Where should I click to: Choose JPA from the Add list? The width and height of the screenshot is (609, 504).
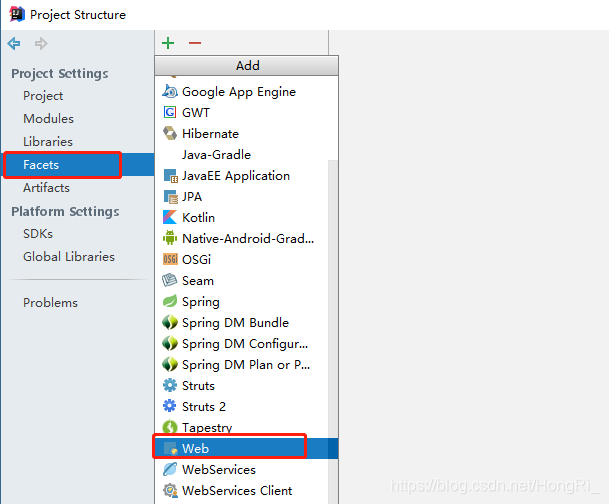pyautogui.click(x=242, y=197)
